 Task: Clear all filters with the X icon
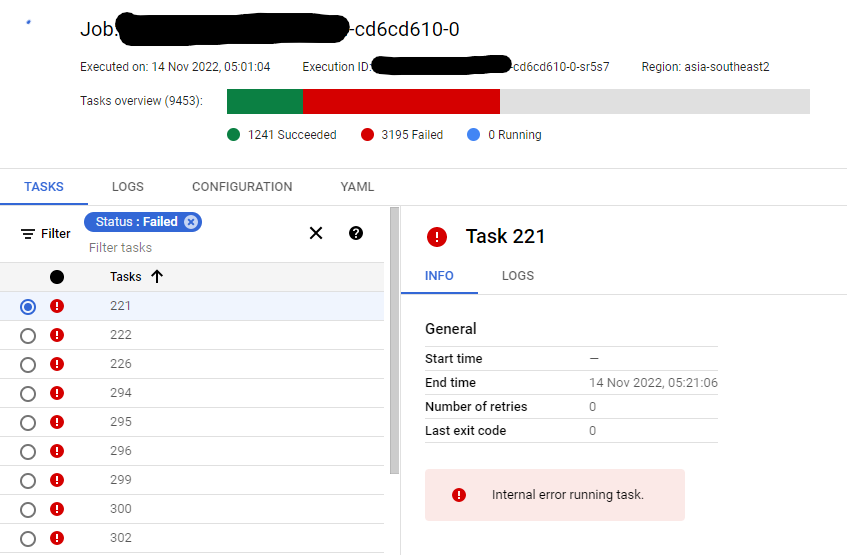pos(316,233)
